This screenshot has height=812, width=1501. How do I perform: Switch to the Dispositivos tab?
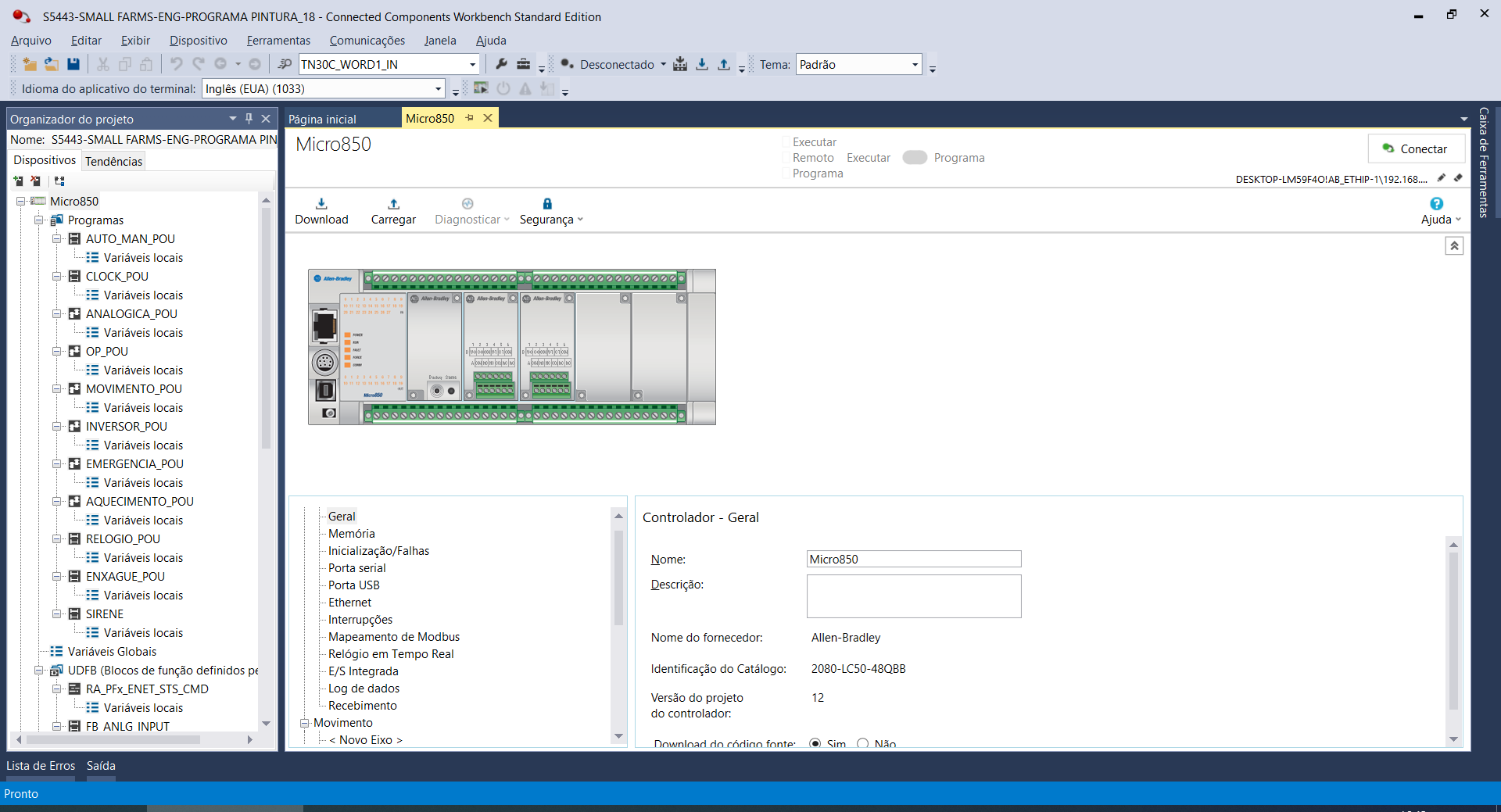coord(45,160)
